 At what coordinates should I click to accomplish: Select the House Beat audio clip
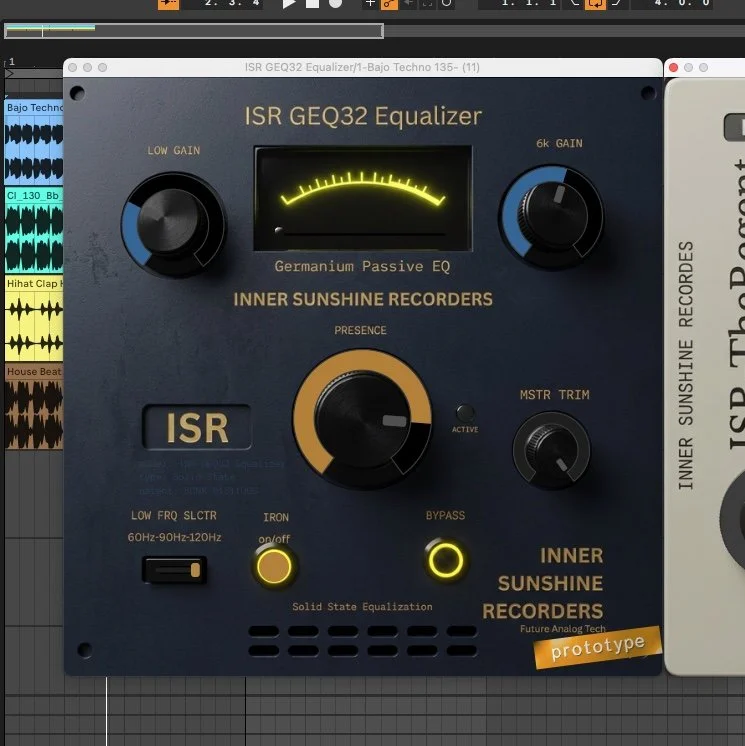34,406
